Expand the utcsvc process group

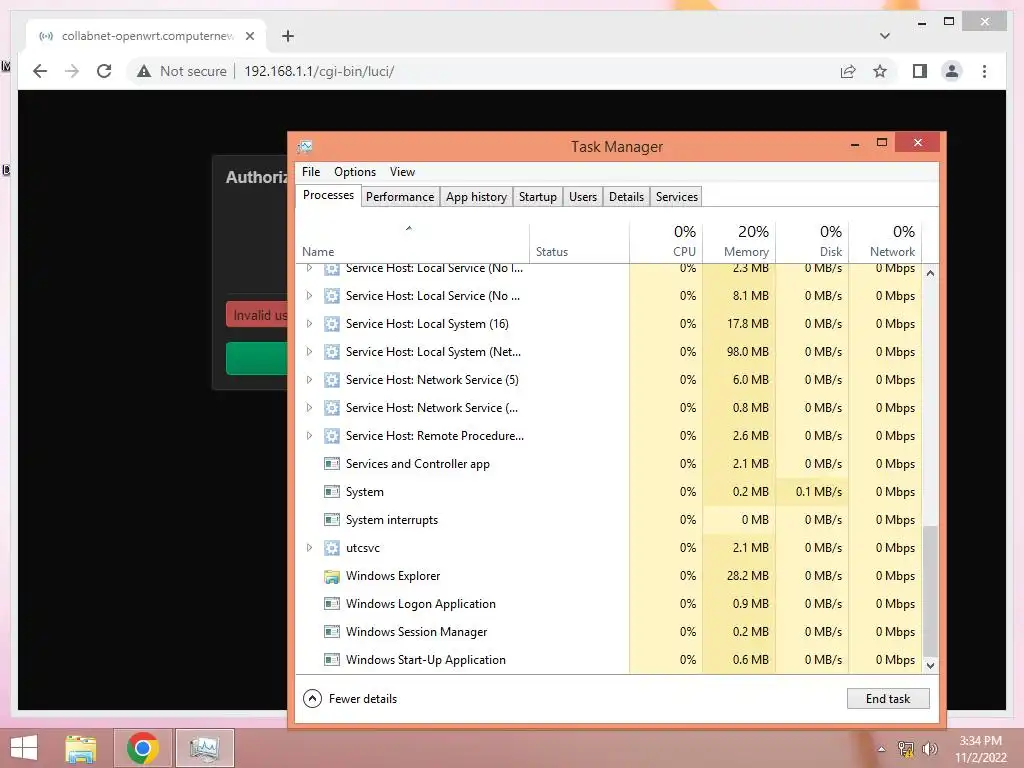click(x=310, y=548)
